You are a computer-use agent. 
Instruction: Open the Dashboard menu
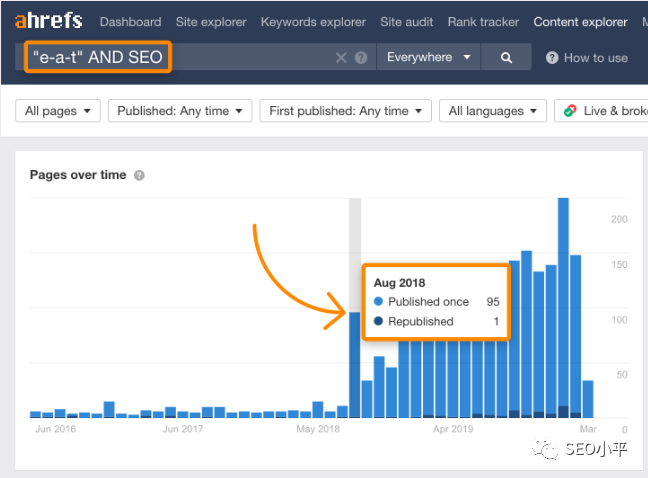point(131,22)
